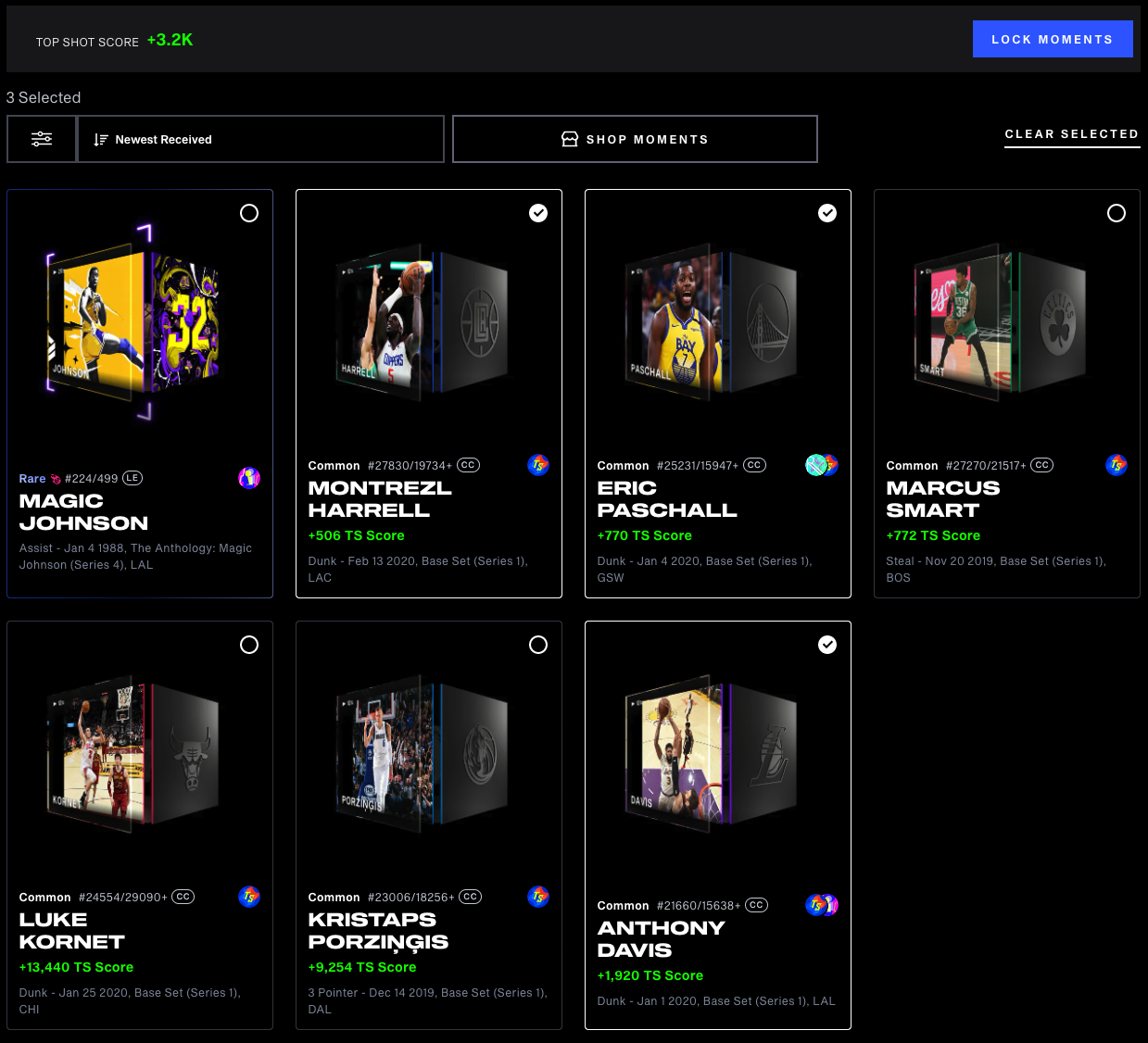This screenshot has width=1148, height=1043.
Task: Click the 3 Pointer - Dec 14 2019 description
Action: pos(428,1001)
